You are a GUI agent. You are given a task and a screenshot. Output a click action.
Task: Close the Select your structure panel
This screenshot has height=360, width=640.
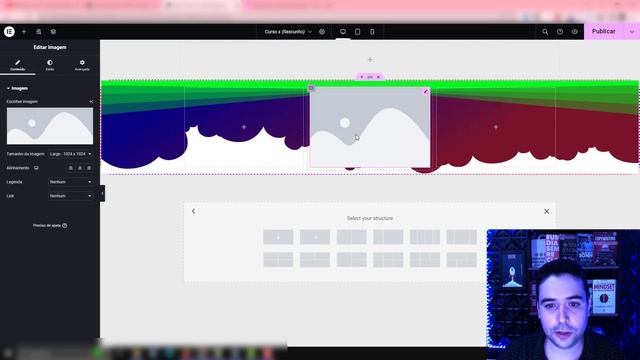pos(547,211)
